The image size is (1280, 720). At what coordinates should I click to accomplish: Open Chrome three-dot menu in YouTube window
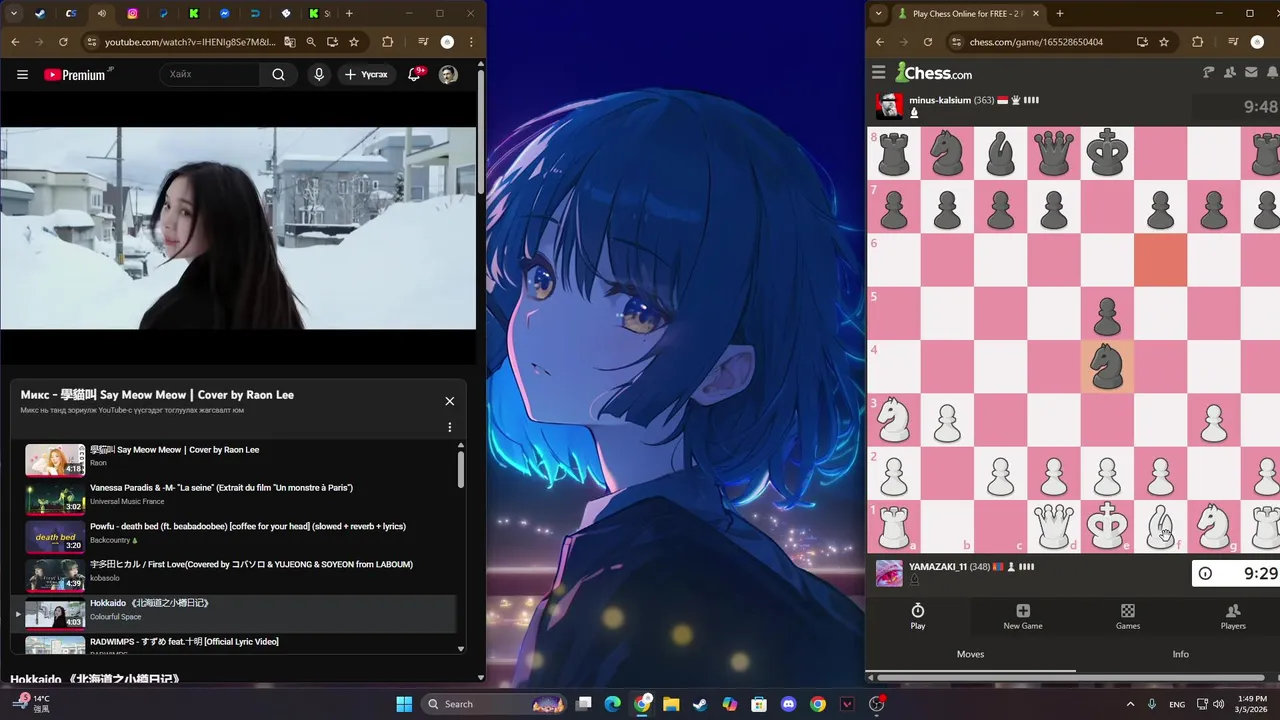[x=471, y=42]
